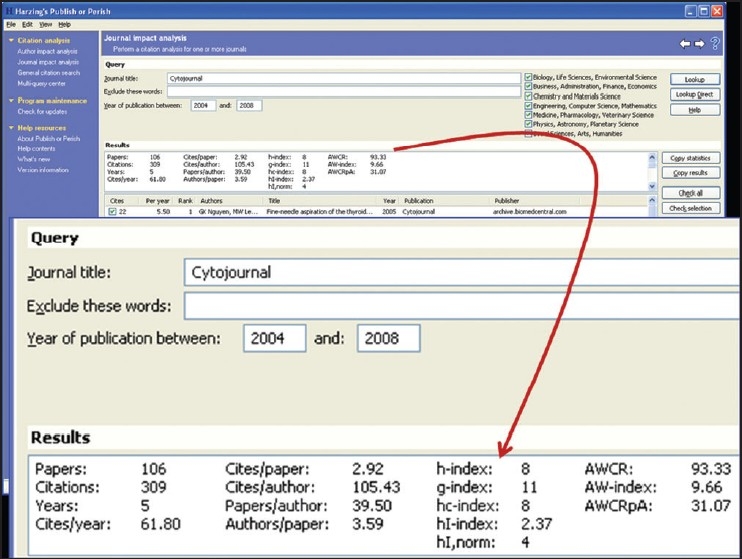Select the Fine-needle aspiration title cell

[319, 212]
